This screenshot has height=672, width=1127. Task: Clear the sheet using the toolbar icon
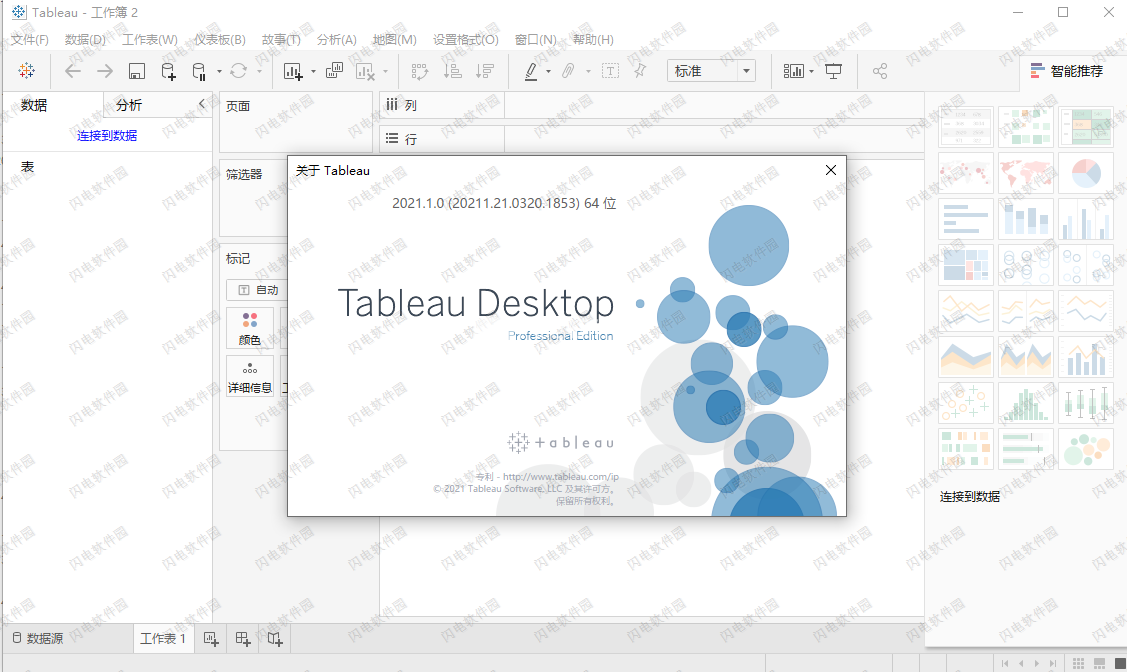[365, 70]
